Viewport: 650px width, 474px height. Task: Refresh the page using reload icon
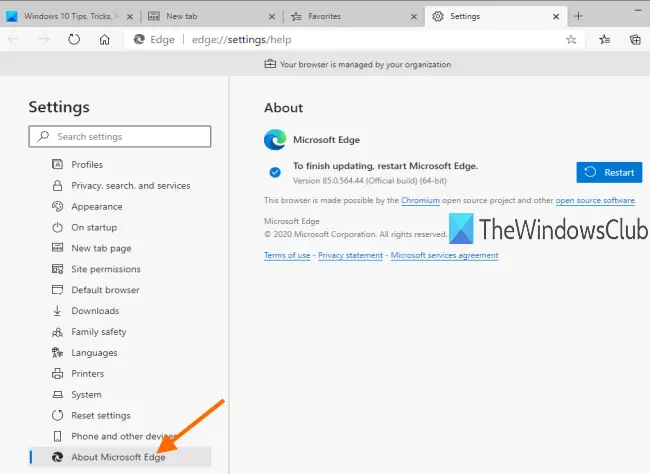(x=74, y=39)
